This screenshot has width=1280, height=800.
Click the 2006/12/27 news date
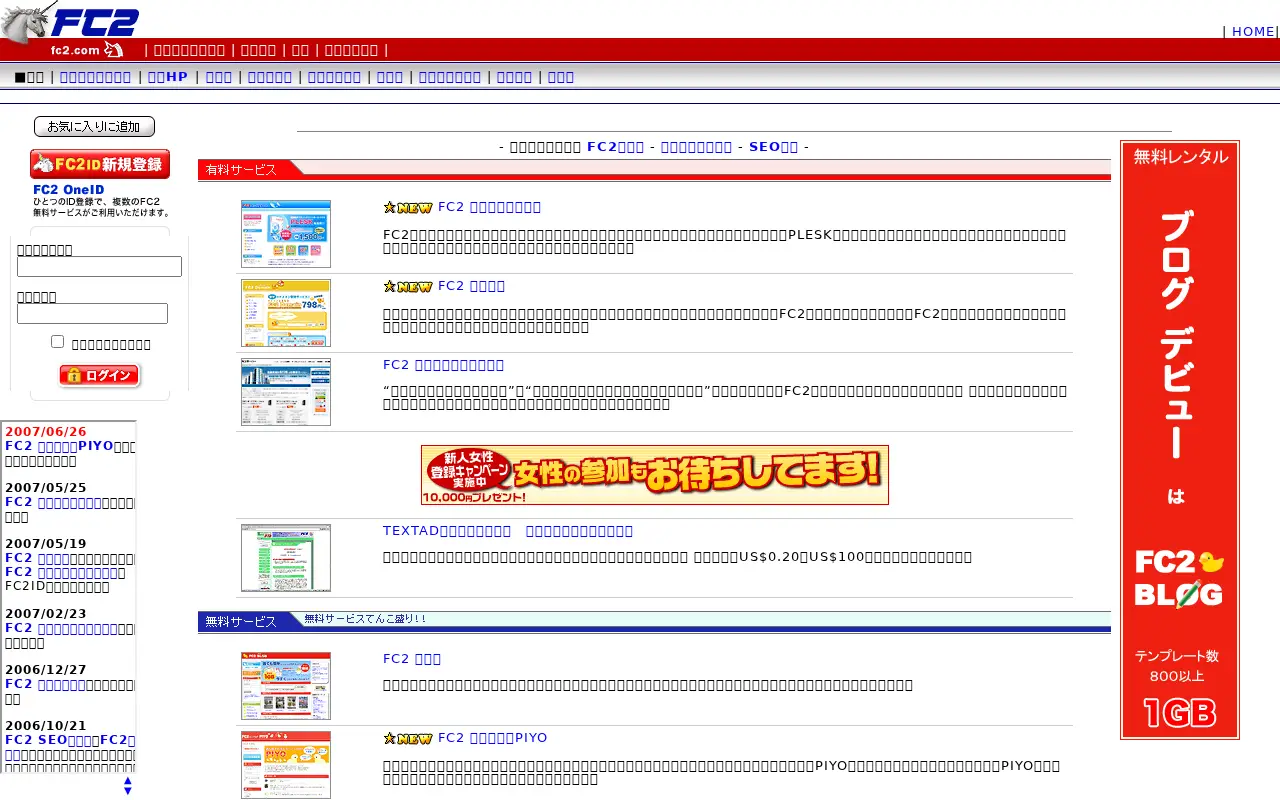(x=46, y=670)
